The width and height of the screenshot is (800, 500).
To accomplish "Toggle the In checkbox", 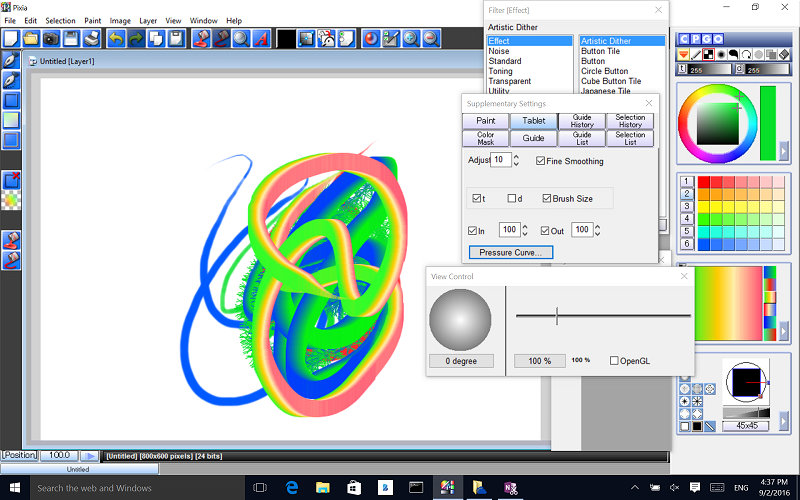I will (472, 231).
